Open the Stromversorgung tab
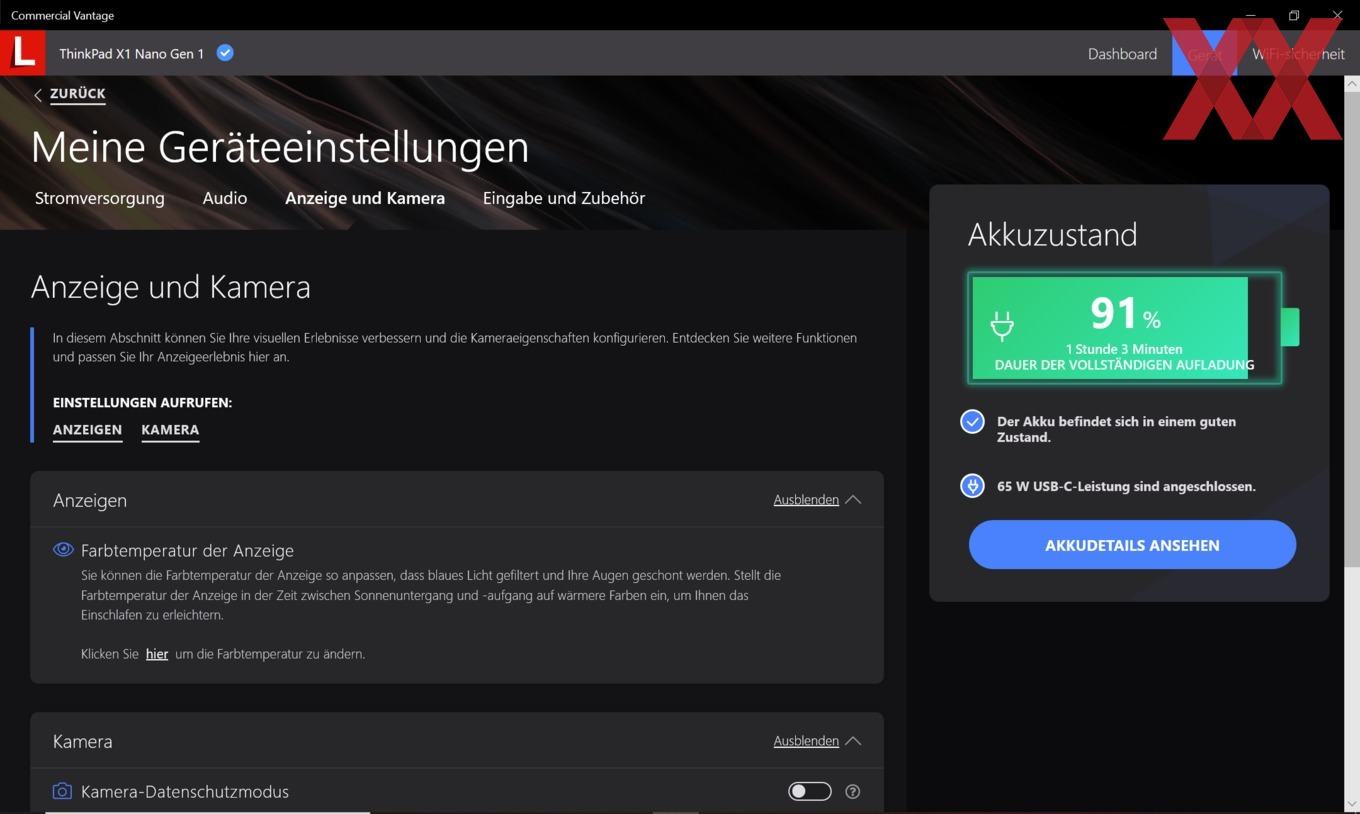 (x=100, y=198)
